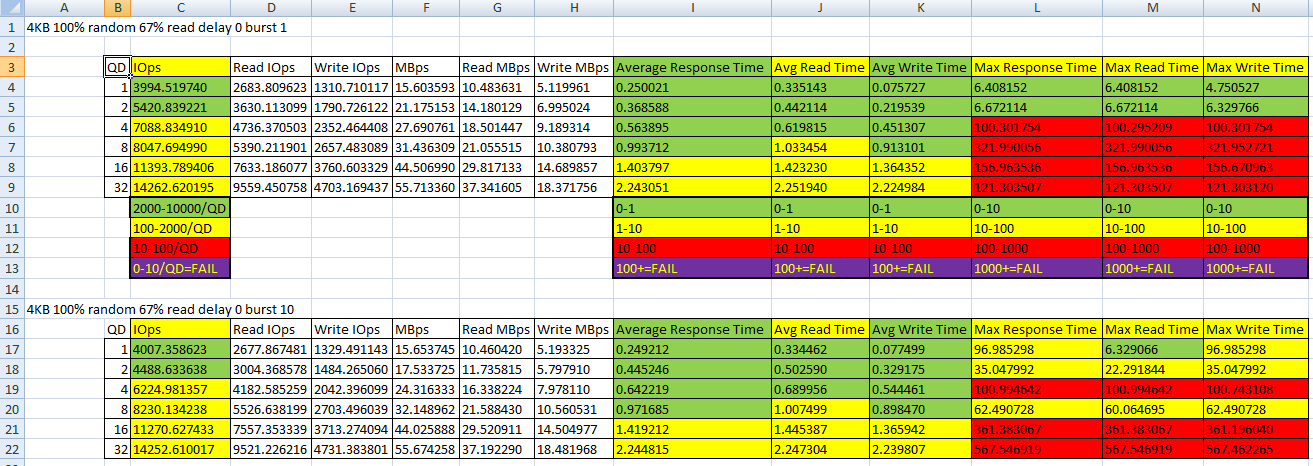Select cell with value 7088.834910
Screen dimensions: 1313x466
tap(180, 127)
